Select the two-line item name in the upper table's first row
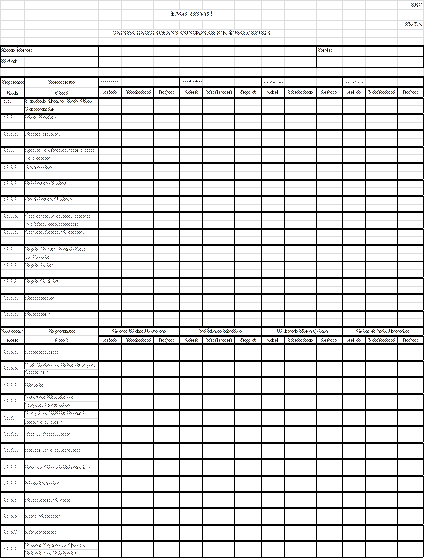 pos(59,105)
